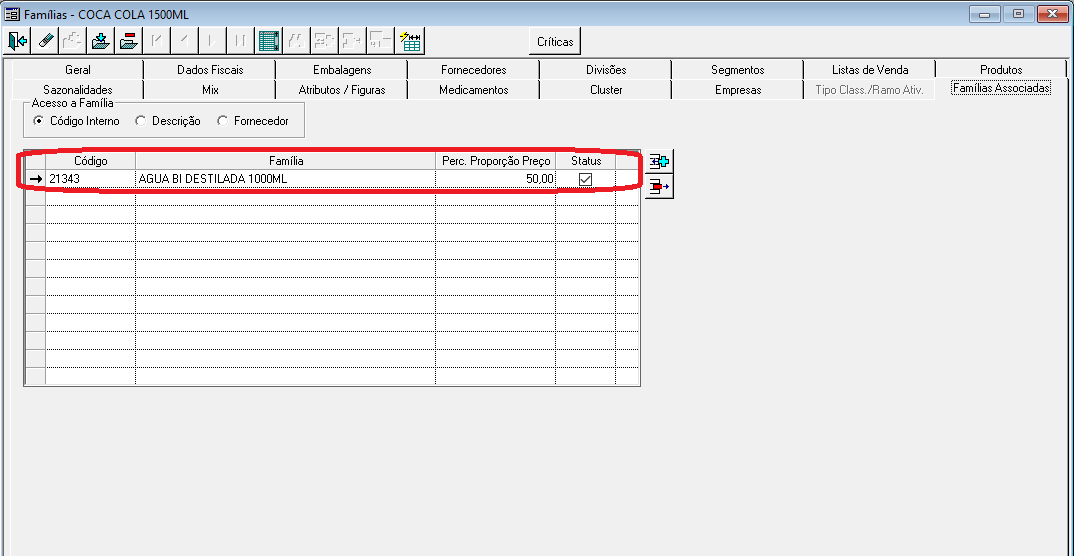
Task: Click row selector arrow beside 21343
Action: (36, 179)
